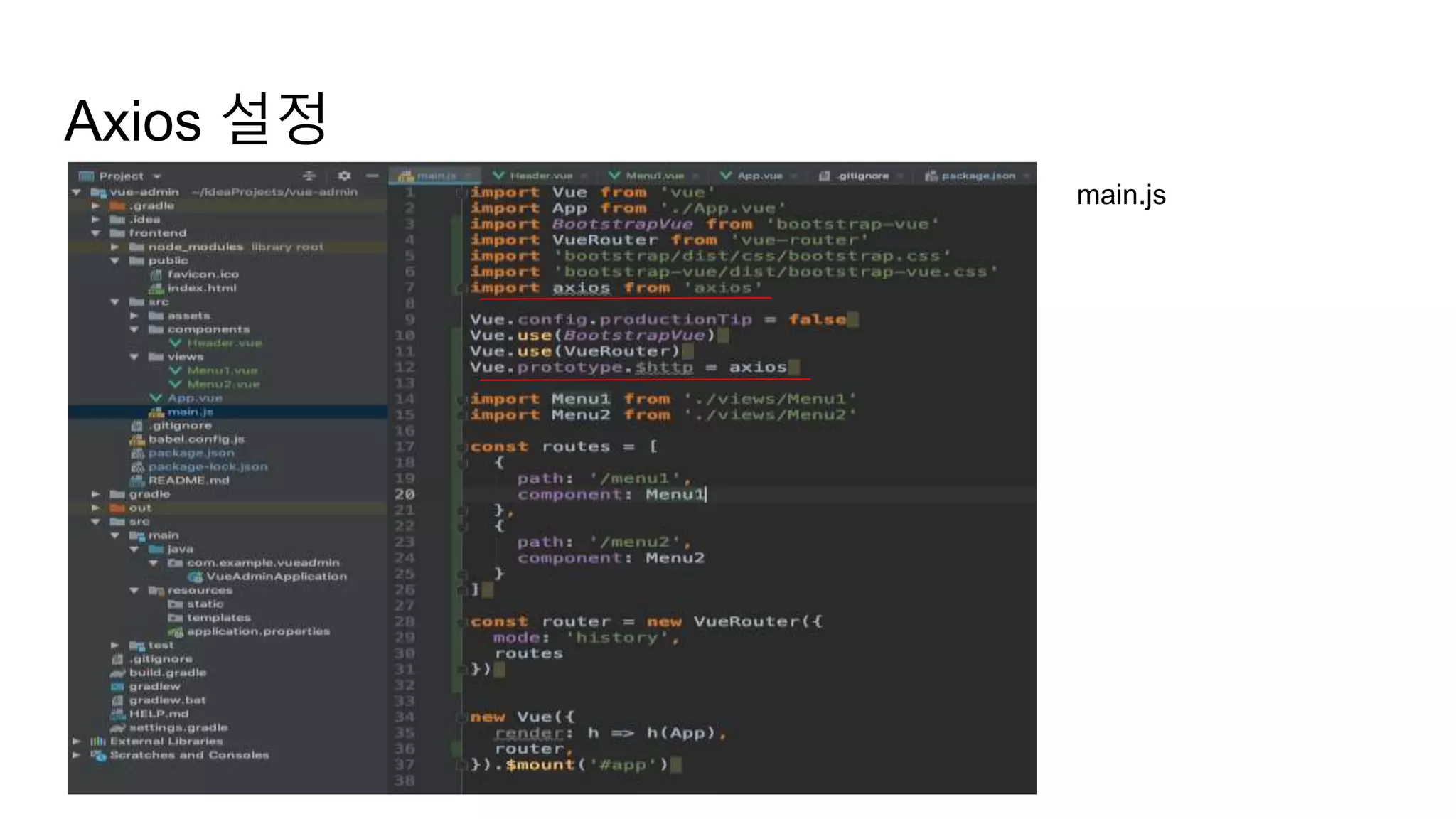
Task: Click the orange out folder icon
Action: coord(117,508)
